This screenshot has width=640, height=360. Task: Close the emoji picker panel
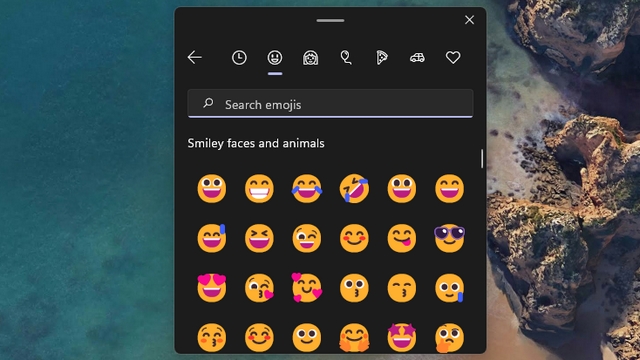pos(469,20)
